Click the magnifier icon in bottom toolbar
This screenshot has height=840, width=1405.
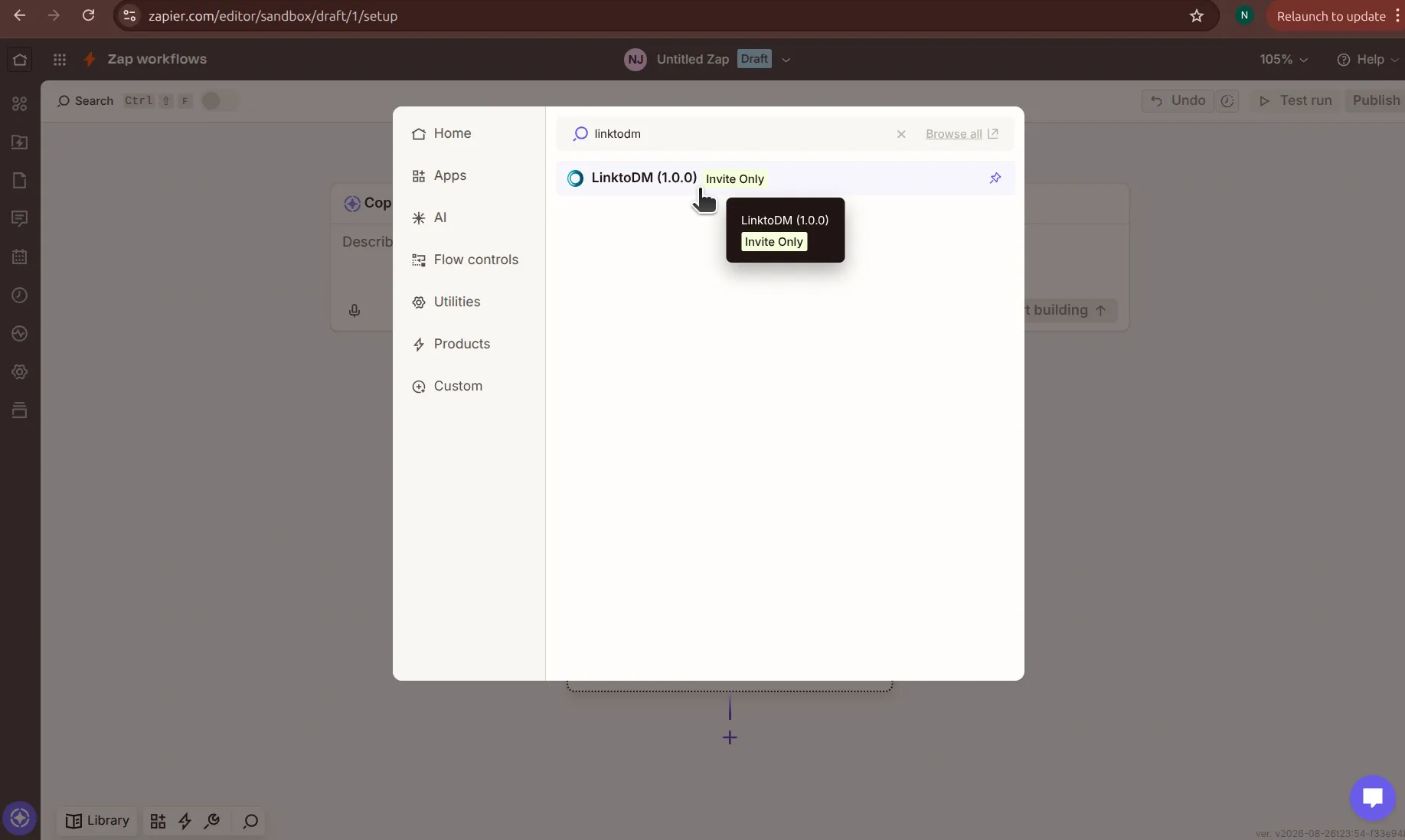250,821
